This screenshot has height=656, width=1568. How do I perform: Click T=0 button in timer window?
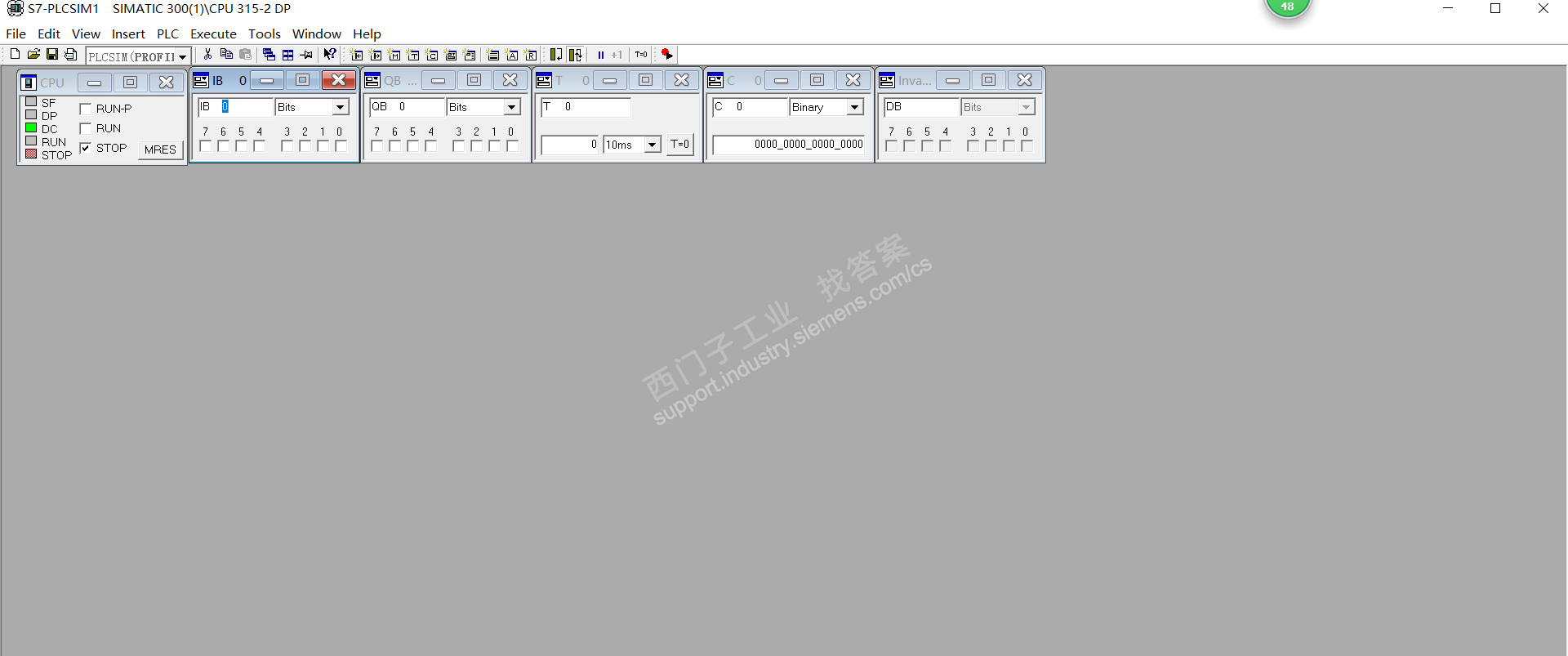[x=679, y=145]
